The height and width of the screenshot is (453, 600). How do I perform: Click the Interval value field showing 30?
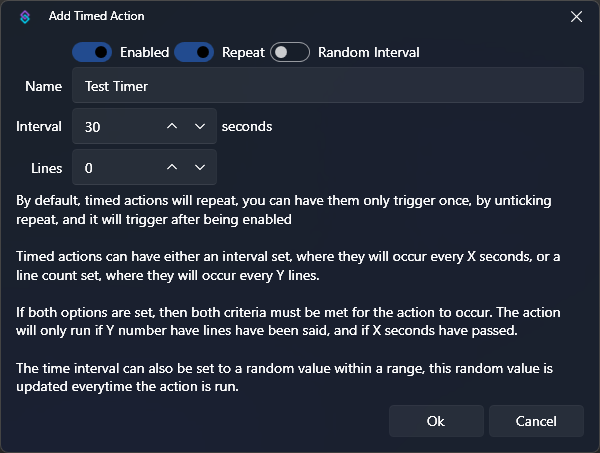point(113,127)
